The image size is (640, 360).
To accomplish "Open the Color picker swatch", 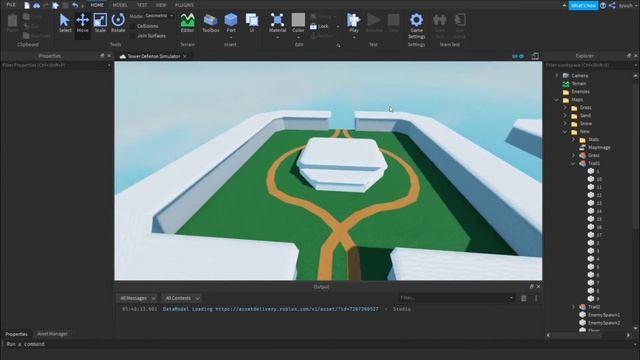I will tap(298, 20).
